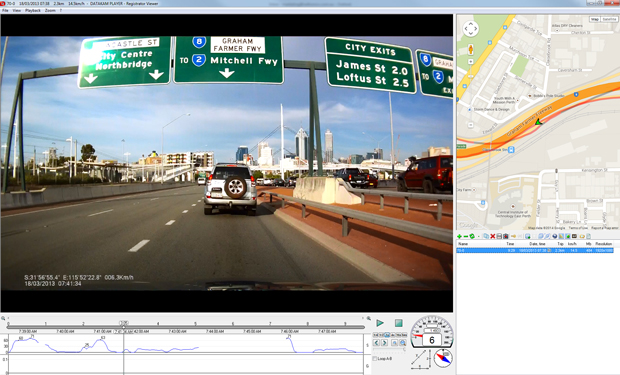
Task: Open the View menu
Action: point(17,10)
